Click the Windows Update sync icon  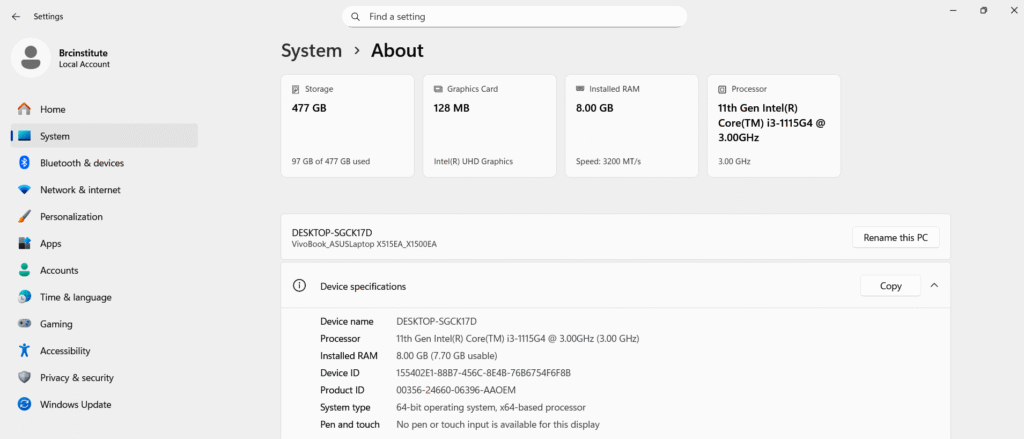click(24, 404)
